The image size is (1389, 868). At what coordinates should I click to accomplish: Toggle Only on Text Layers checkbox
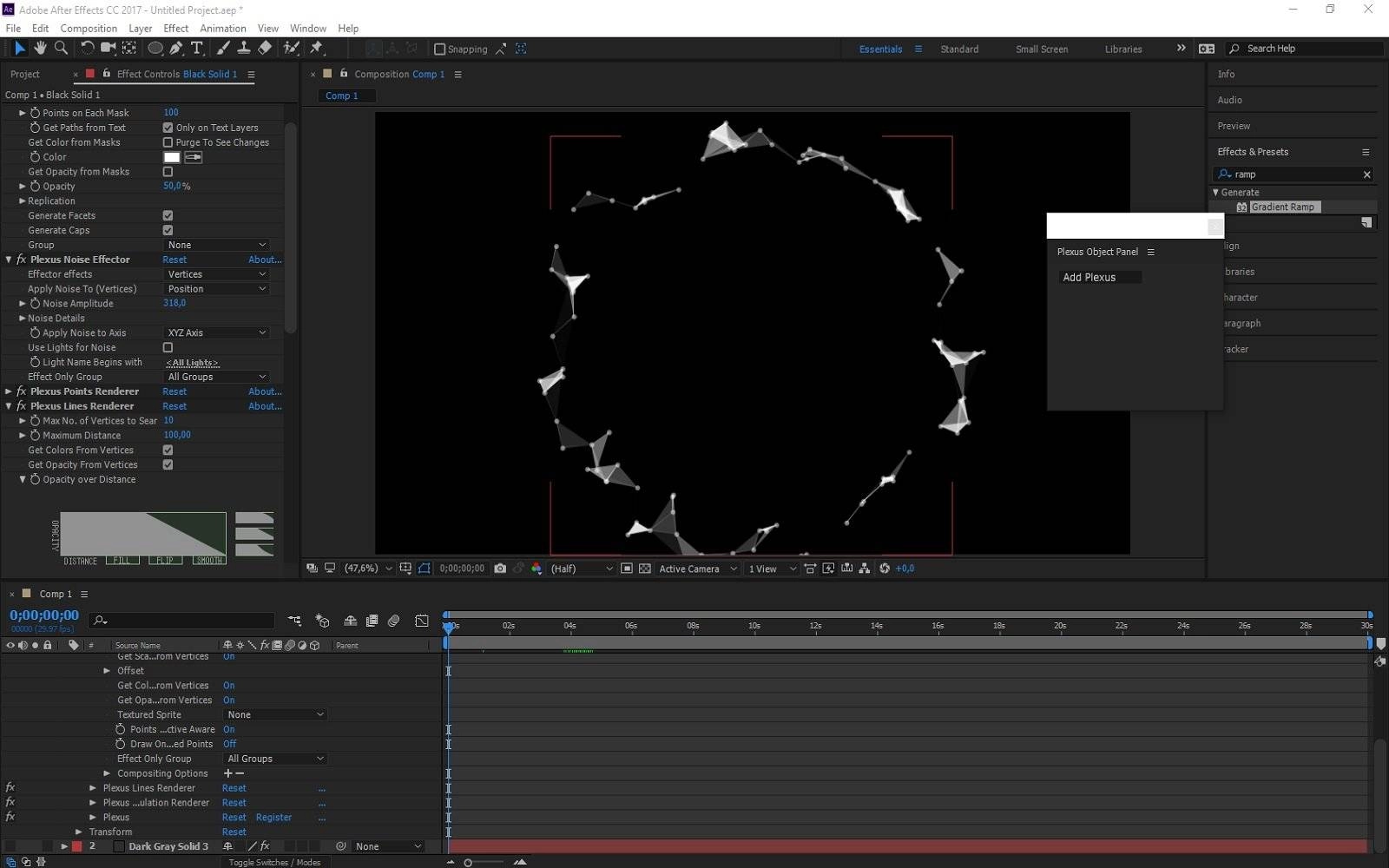[x=168, y=128]
